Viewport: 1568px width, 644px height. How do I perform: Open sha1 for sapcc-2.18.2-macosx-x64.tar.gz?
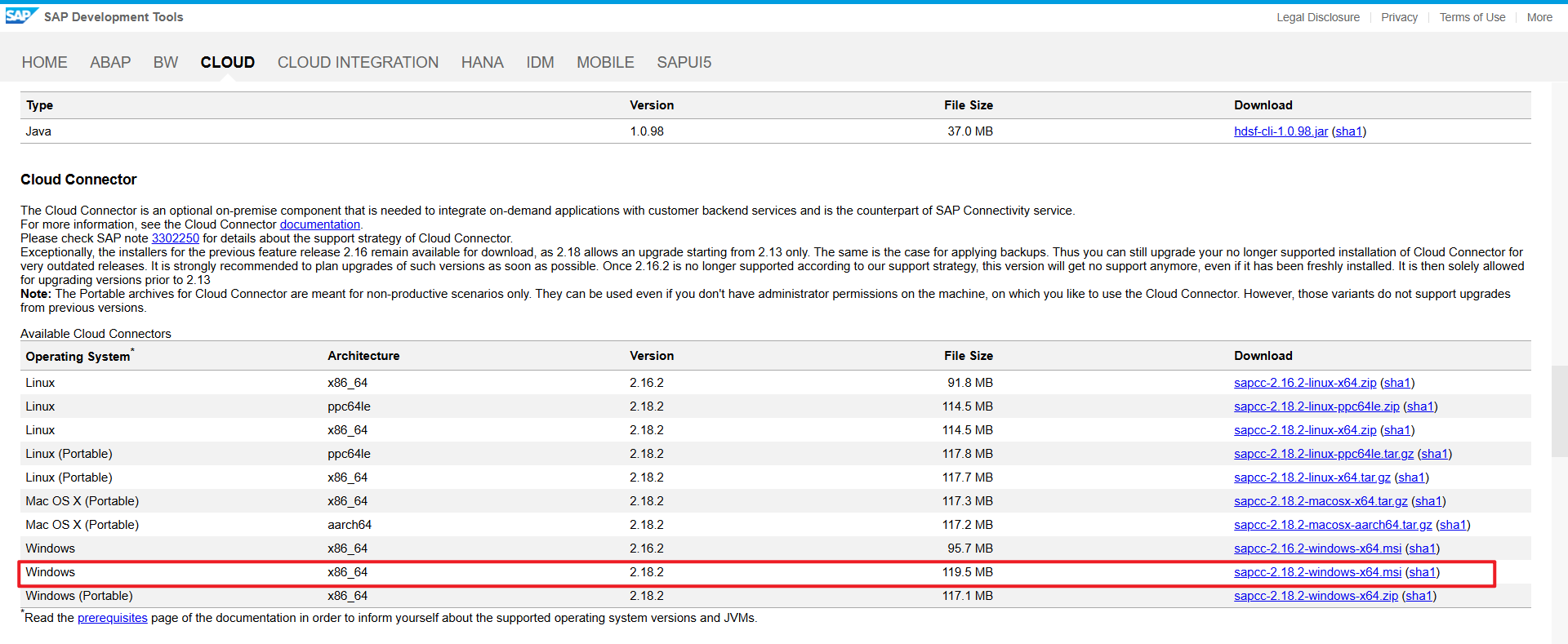[1428, 501]
